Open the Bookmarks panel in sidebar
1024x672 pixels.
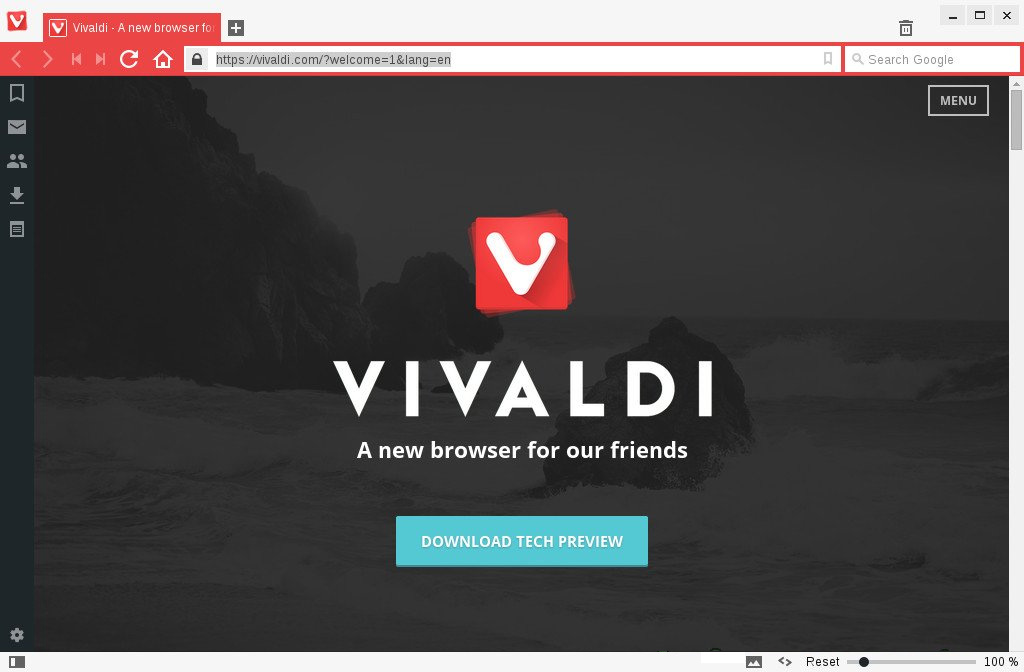pyautogui.click(x=17, y=93)
